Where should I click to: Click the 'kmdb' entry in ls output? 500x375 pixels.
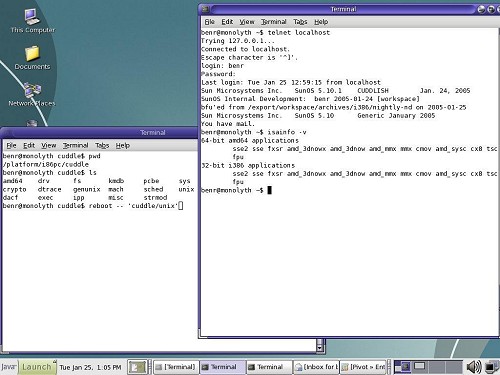pos(116,181)
